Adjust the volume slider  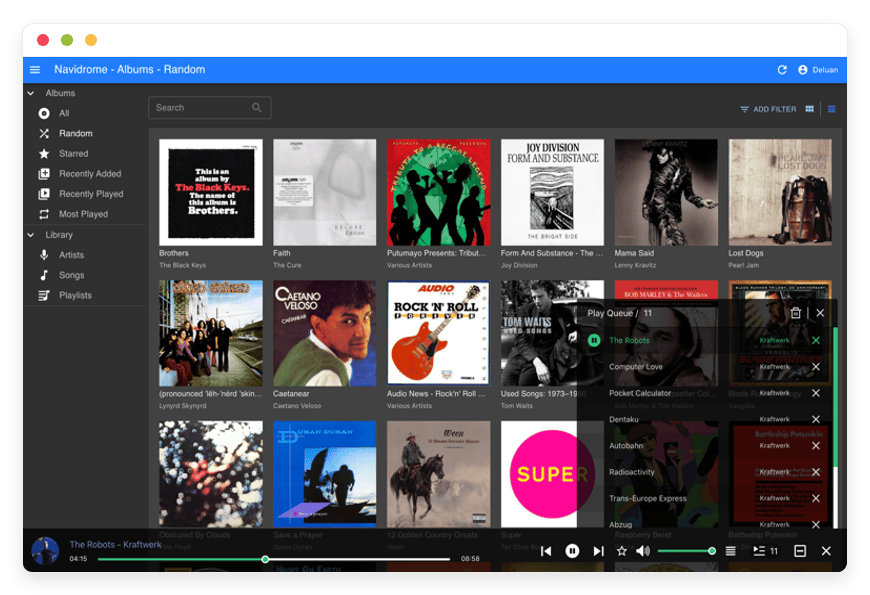coord(685,551)
